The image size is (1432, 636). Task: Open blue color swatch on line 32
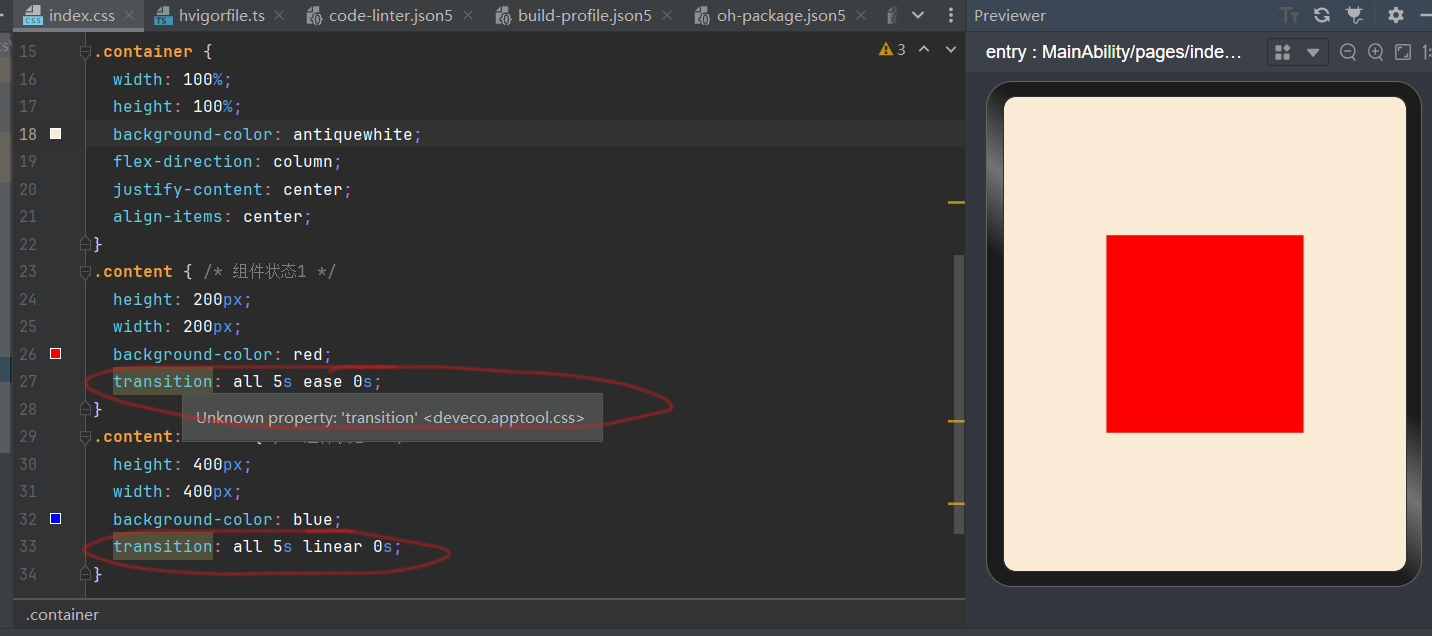pos(56,519)
